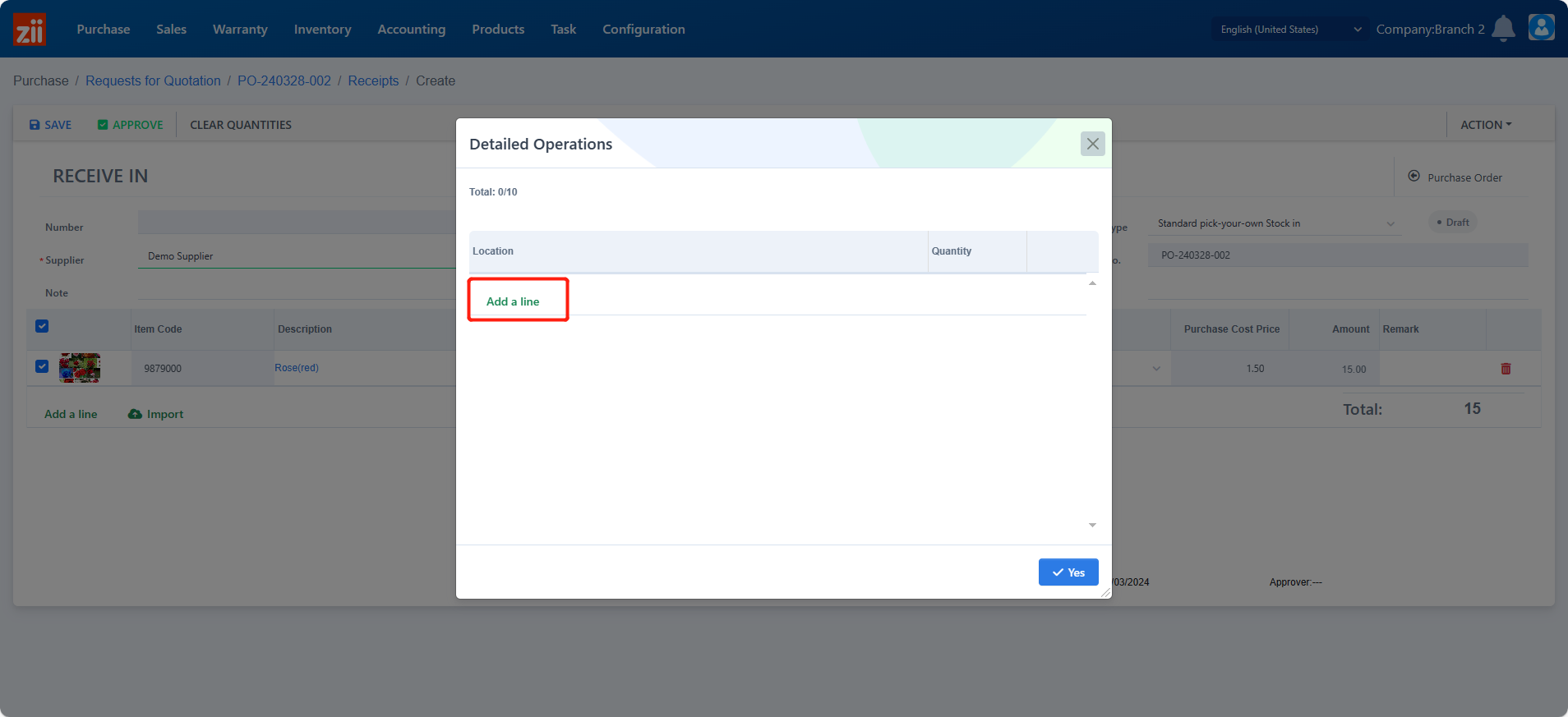Click Add a line in Detailed Operations
This screenshot has width=1568, height=717.
click(513, 301)
